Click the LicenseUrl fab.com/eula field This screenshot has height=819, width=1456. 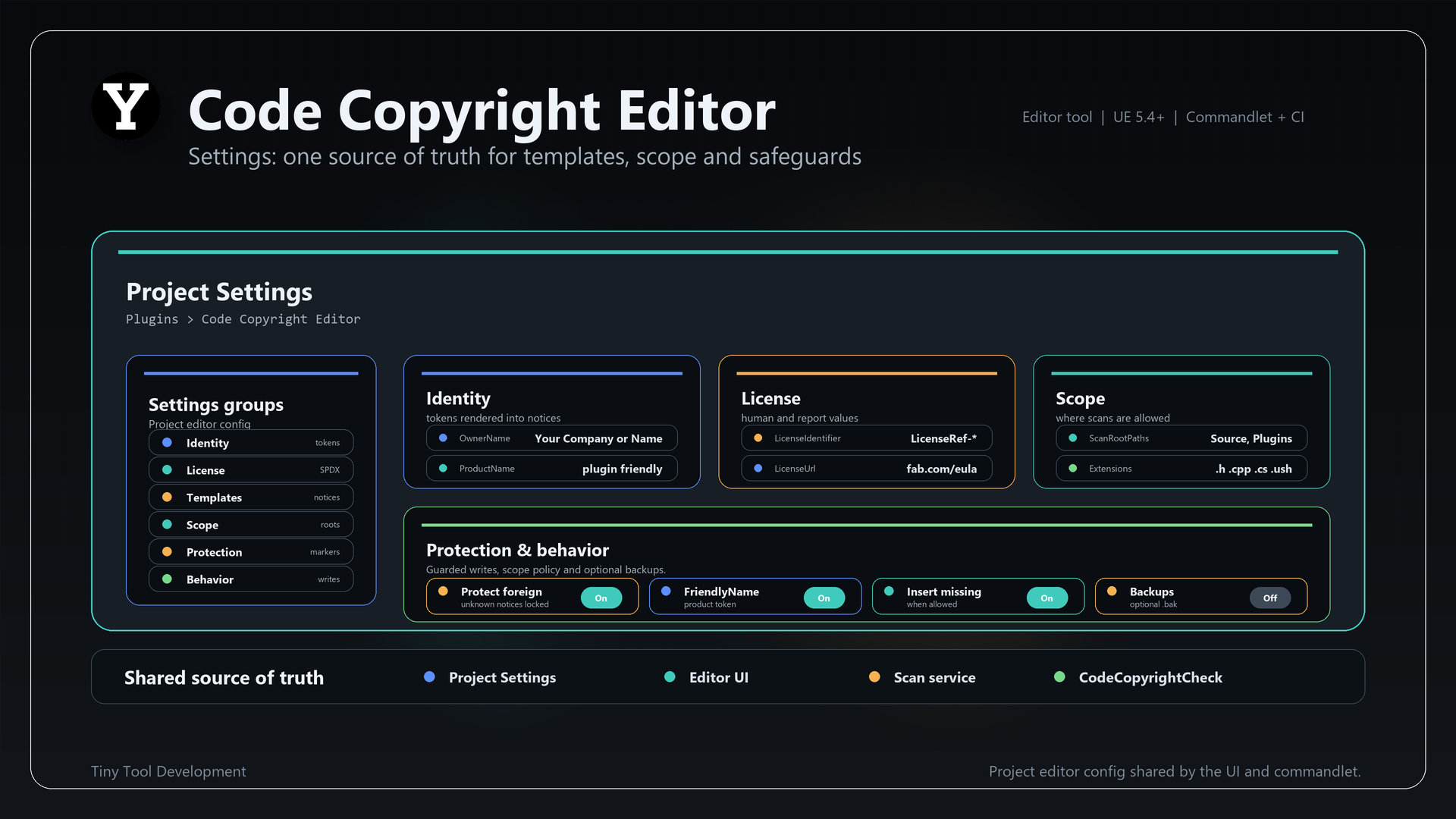867,469
